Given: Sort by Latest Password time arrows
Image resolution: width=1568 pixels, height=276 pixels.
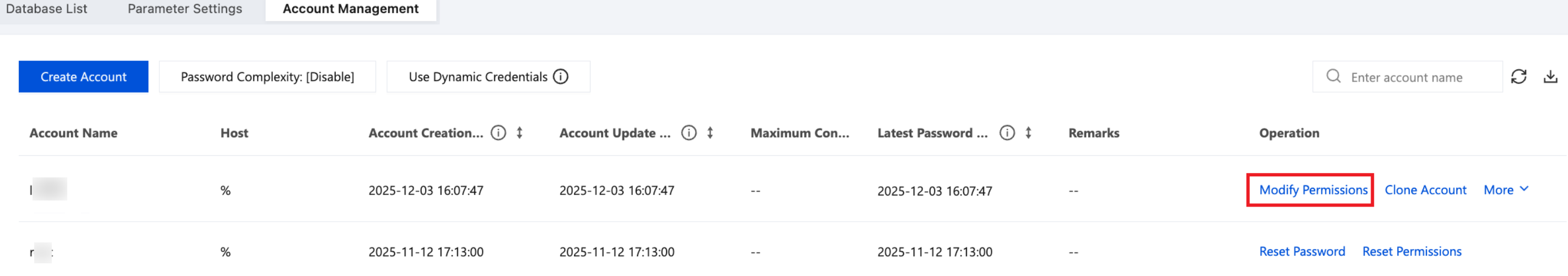Looking at the screenshot, I should tap(1028, 133).
